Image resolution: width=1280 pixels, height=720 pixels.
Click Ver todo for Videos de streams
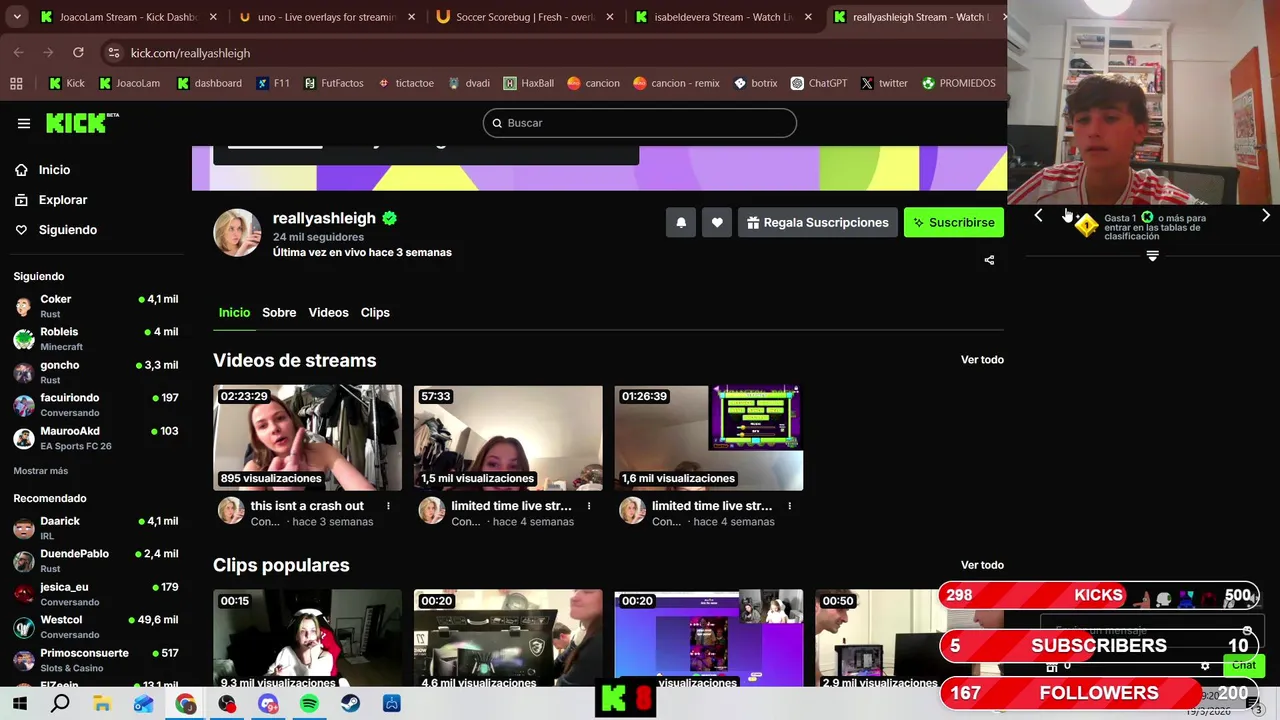pyautogui.click(x=982, y=360)
